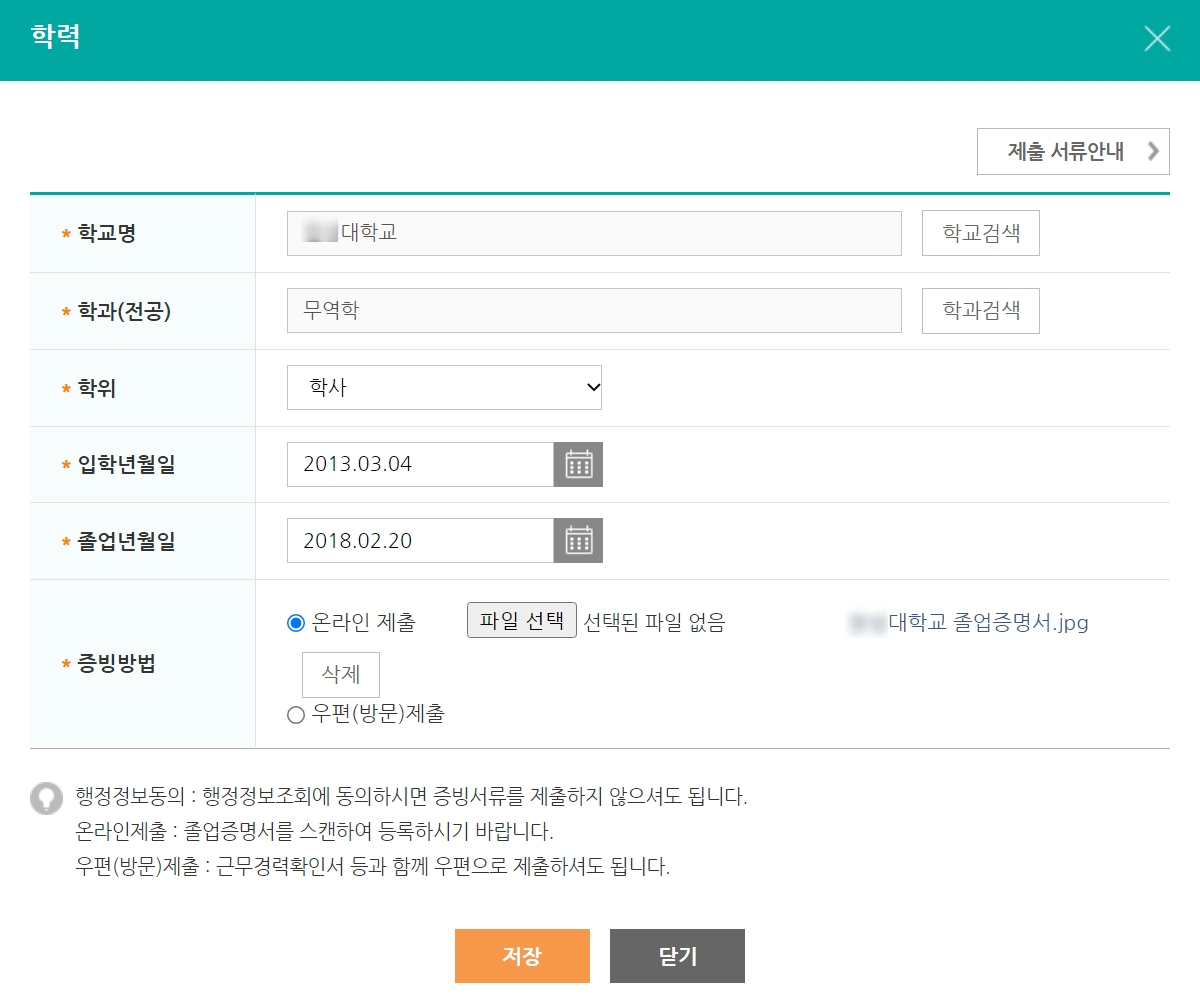The width and height of the screenshot is (1200, 1001).
Task: Delete the attached file with 삭제
Action: (341, 675)
